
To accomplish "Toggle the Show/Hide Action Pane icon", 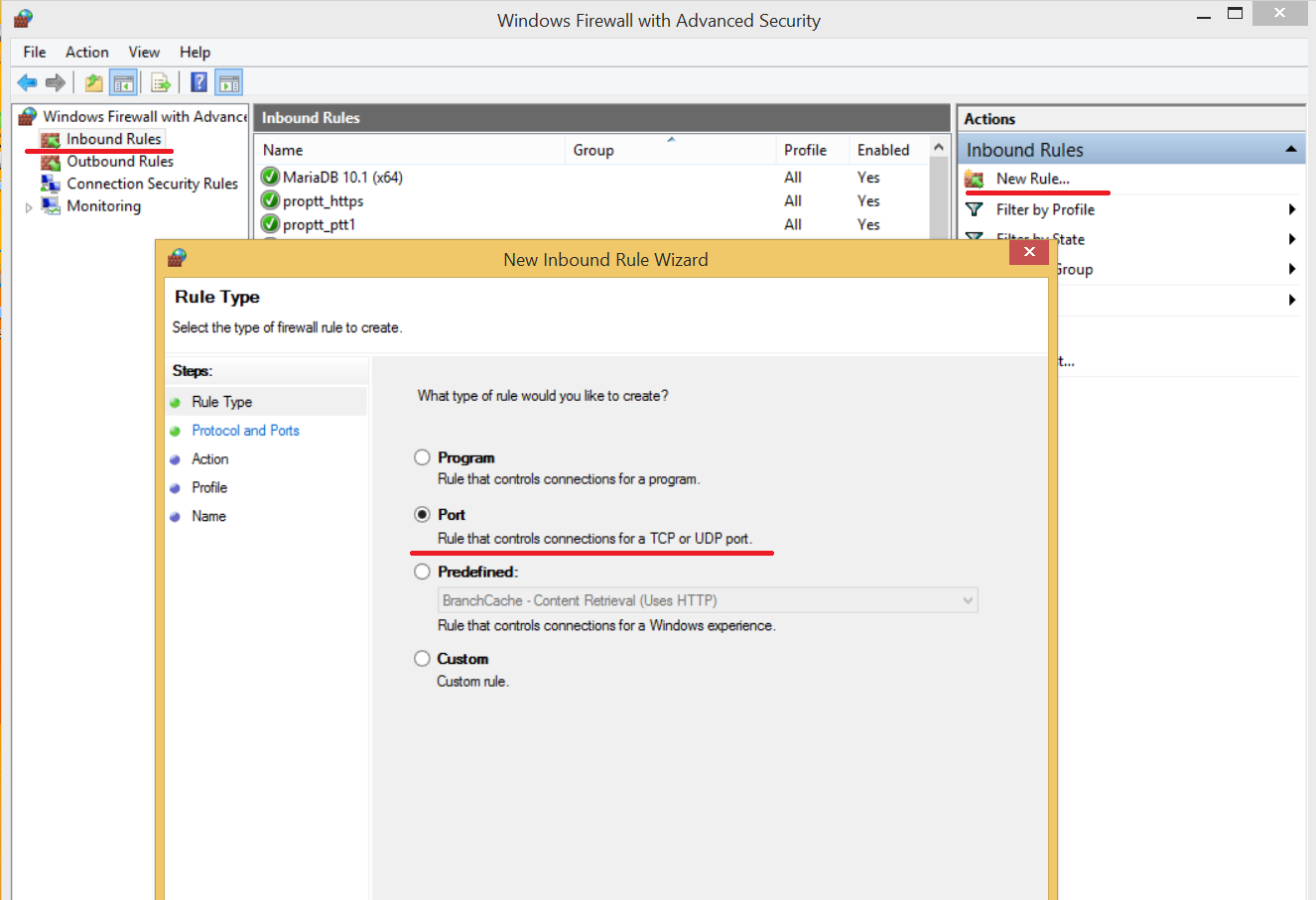I will [x=229, y=82].
